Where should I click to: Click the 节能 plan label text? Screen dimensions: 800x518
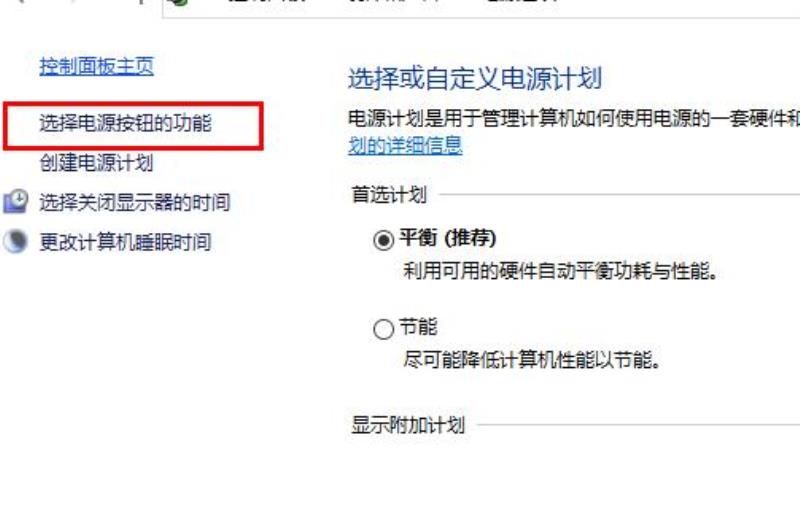[418, 327]
